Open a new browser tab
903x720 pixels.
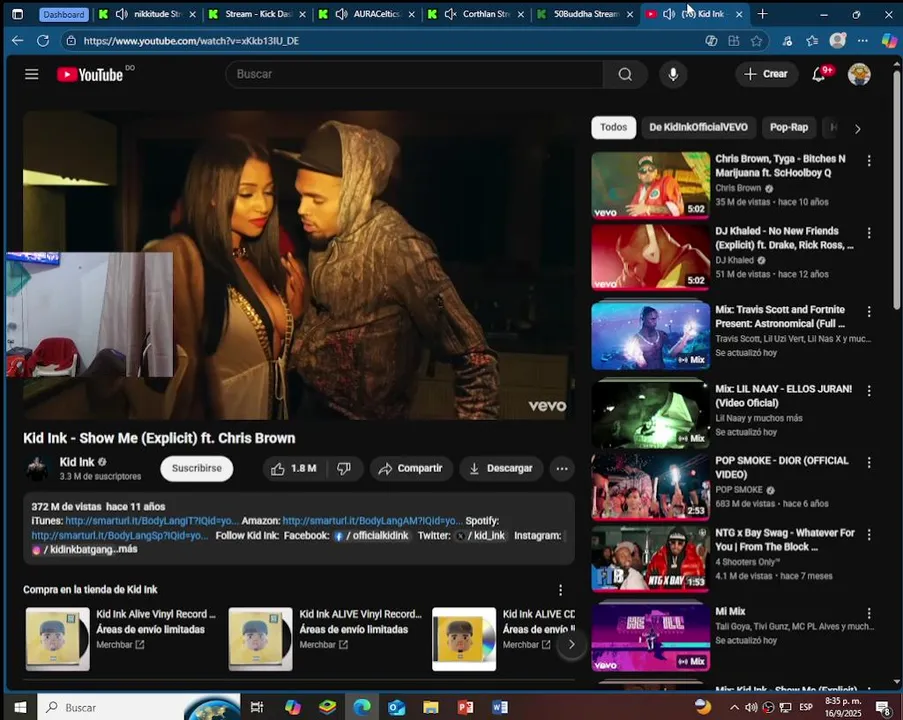(762, 14)
